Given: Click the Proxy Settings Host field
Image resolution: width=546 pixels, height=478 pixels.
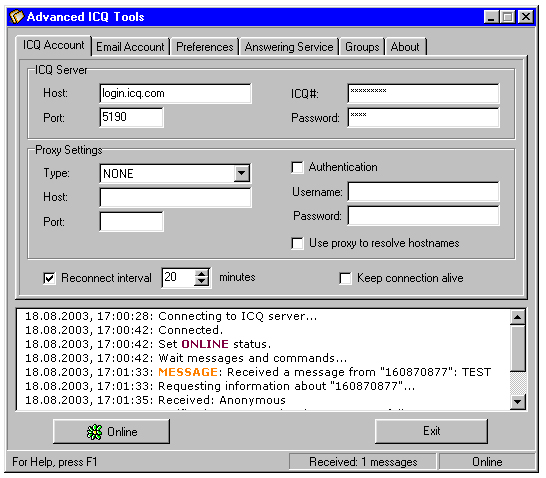Looking at the screenshot, I should 175,197.
